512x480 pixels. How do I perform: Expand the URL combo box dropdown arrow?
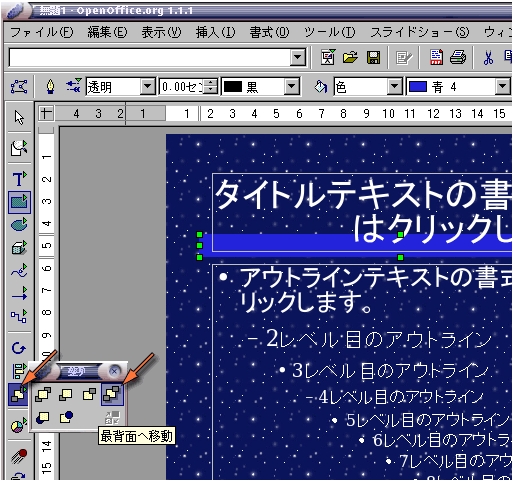pos(297,57)
